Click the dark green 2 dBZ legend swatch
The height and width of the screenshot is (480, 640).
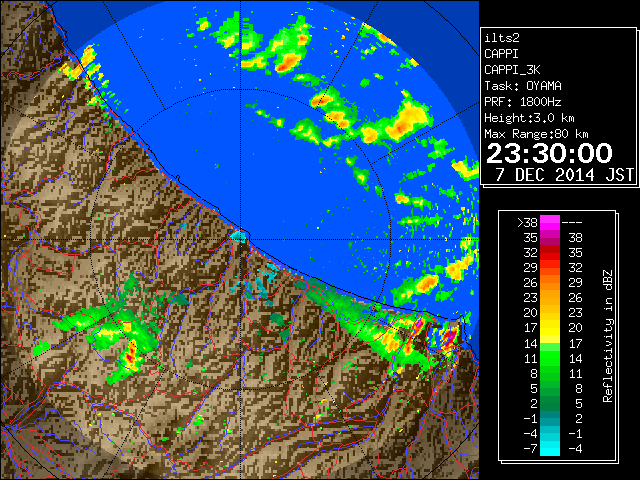(550, 403)
